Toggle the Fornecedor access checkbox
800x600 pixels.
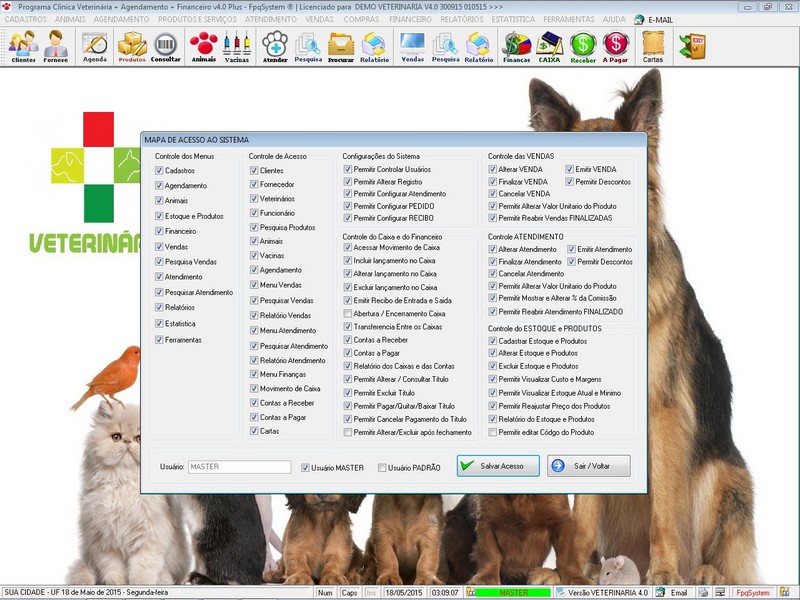pyautogui.click(x=254, y=184)
